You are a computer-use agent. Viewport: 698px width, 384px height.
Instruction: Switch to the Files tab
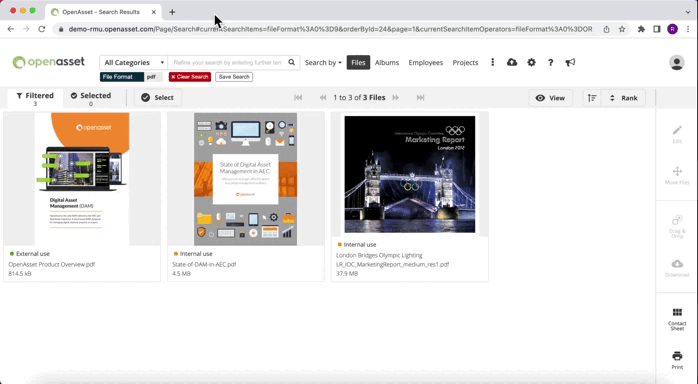pyautogui.click(x=358, y=62)
